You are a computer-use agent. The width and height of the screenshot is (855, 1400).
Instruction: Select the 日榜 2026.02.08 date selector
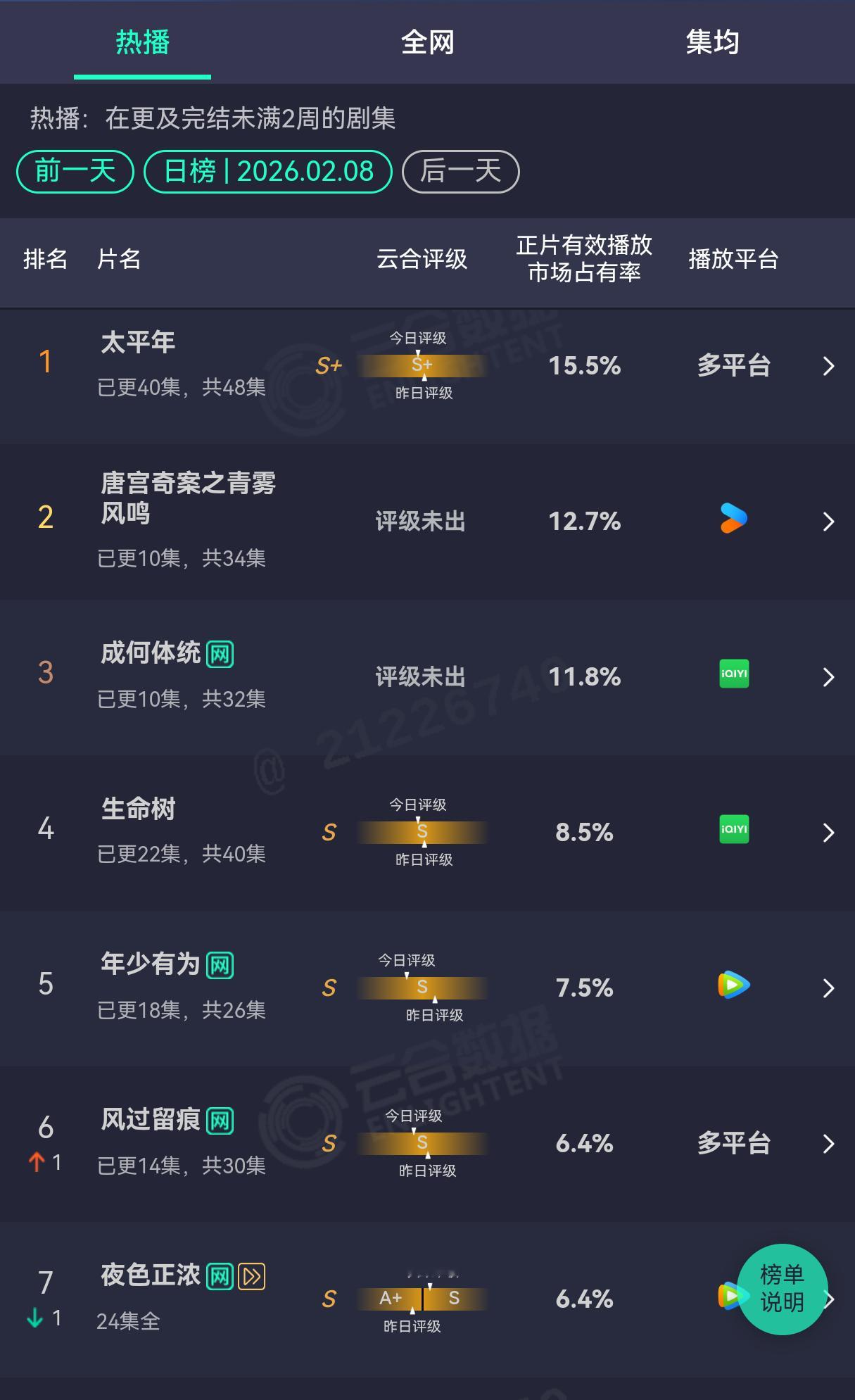point(268,171)
